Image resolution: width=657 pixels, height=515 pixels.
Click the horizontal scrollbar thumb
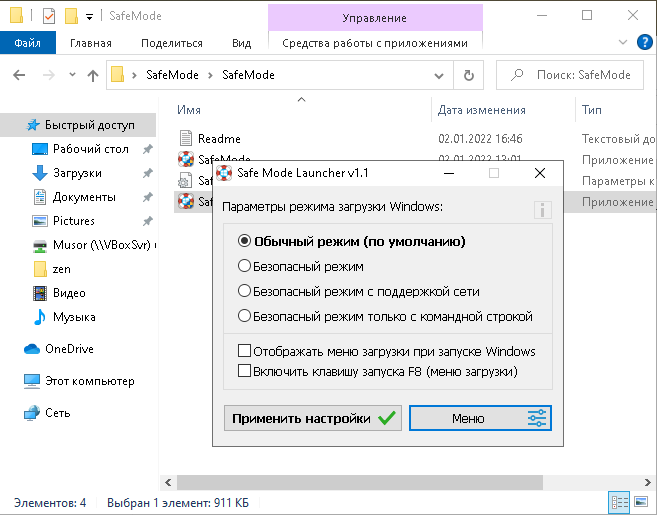360,482
